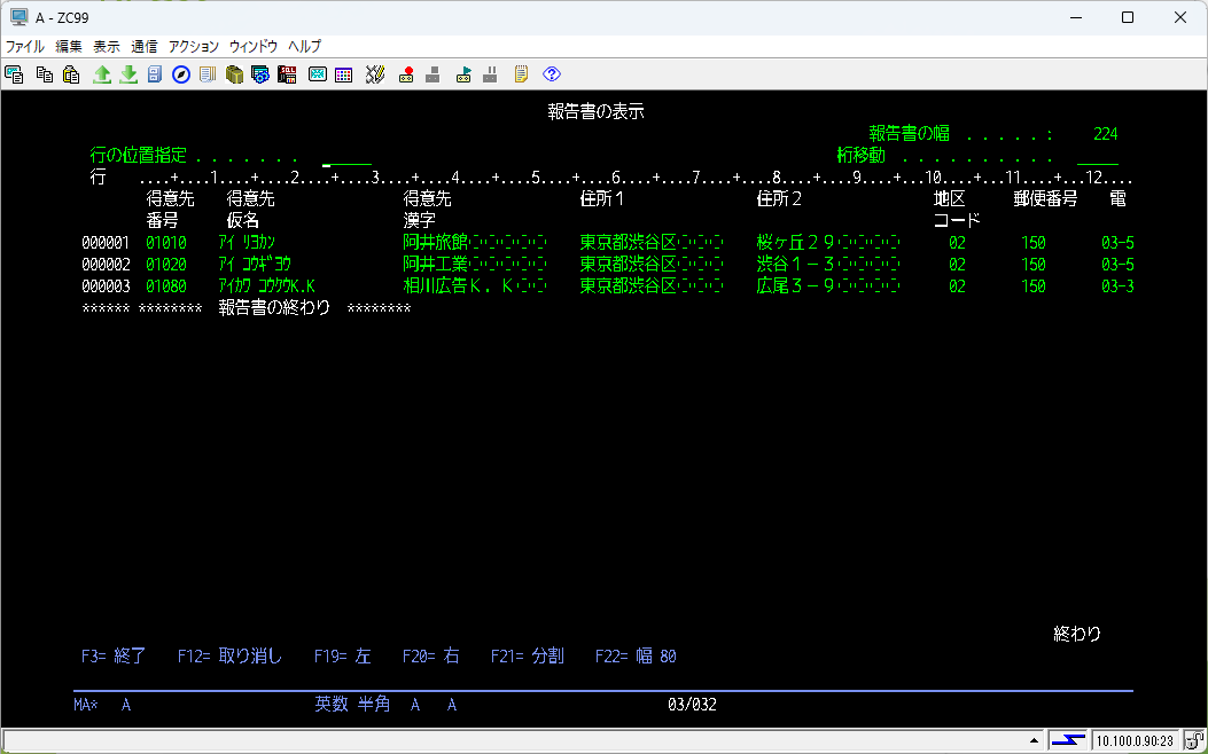Click the 桁移動 input field
Viewport: 1208px width, 754px height.
(1097, 157)
